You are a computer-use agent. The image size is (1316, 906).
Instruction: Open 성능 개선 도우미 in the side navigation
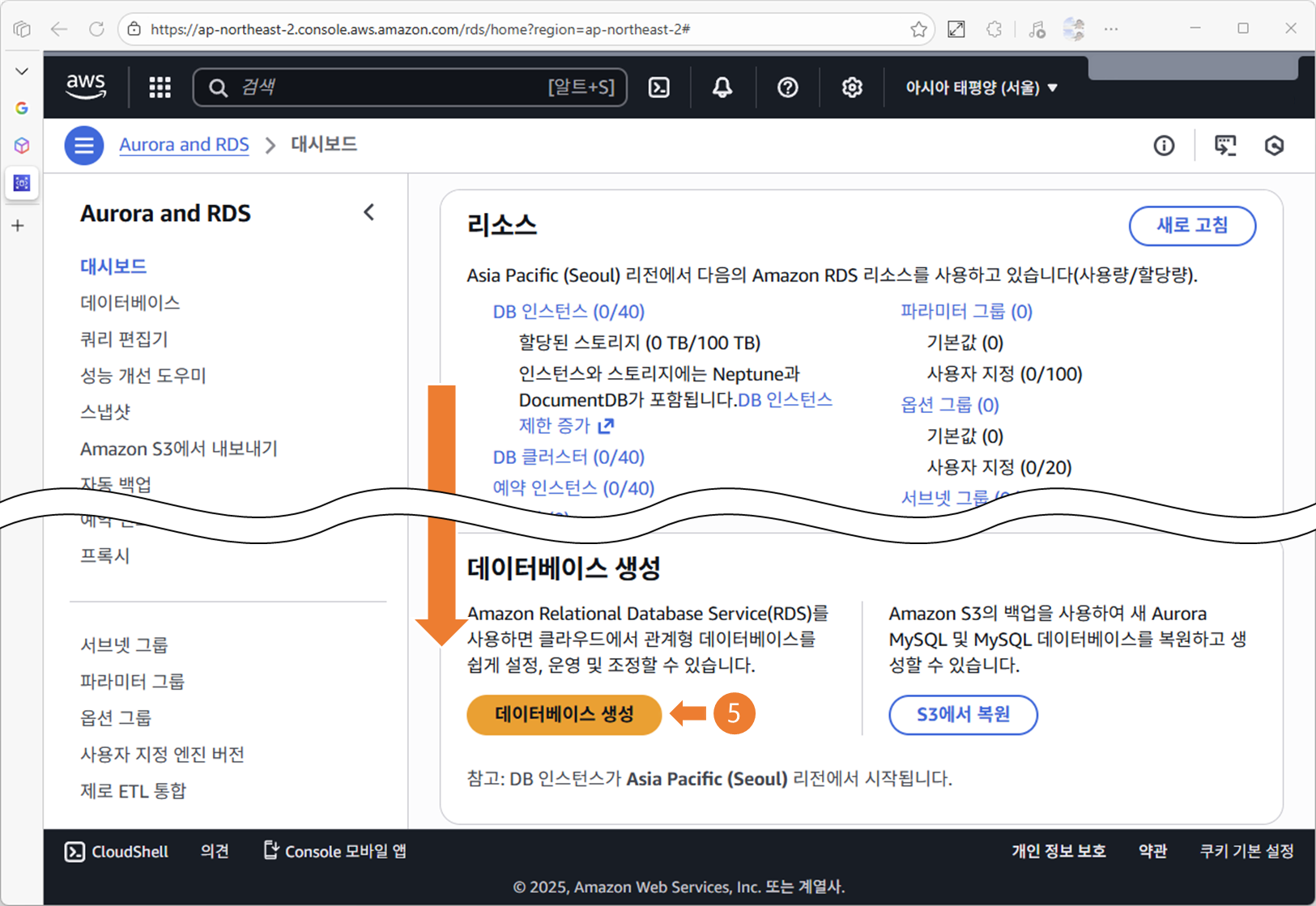pos(143,376)
